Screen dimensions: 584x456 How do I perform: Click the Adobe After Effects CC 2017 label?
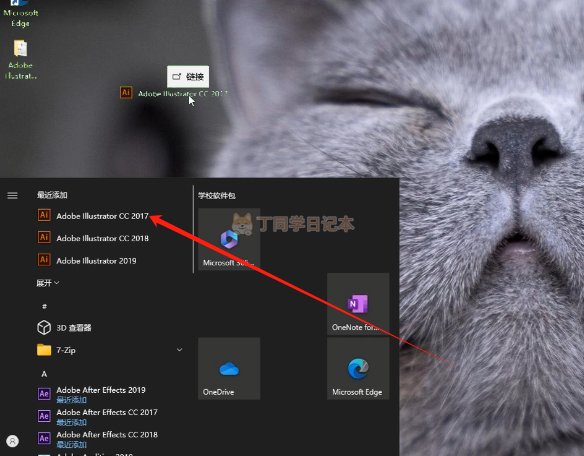[107, 412]
